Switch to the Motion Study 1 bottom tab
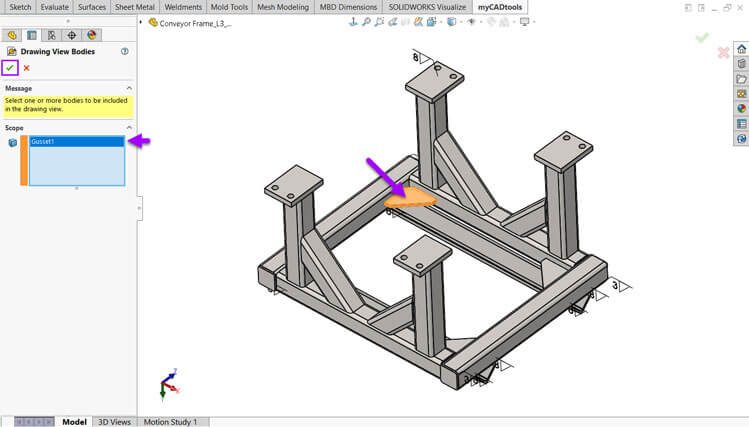The height and width of the screenshot is (427, 749). point(170,422)
